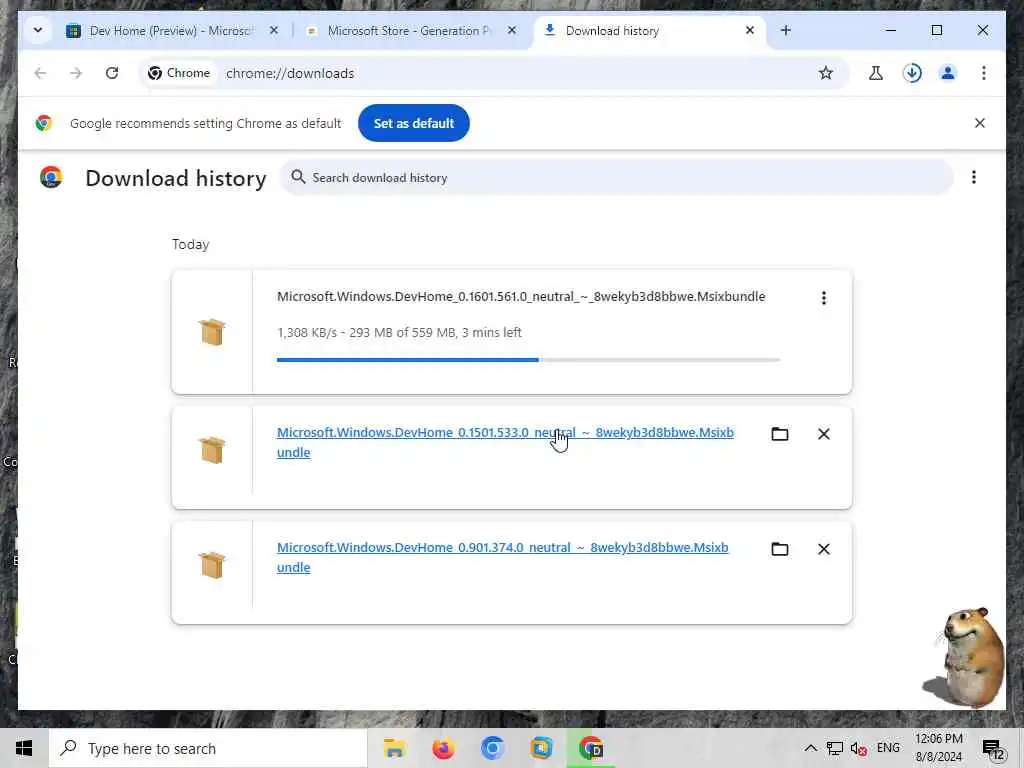1024x768 pixels.
Task: Close the Download history tab
Action: tap(750, 31)
